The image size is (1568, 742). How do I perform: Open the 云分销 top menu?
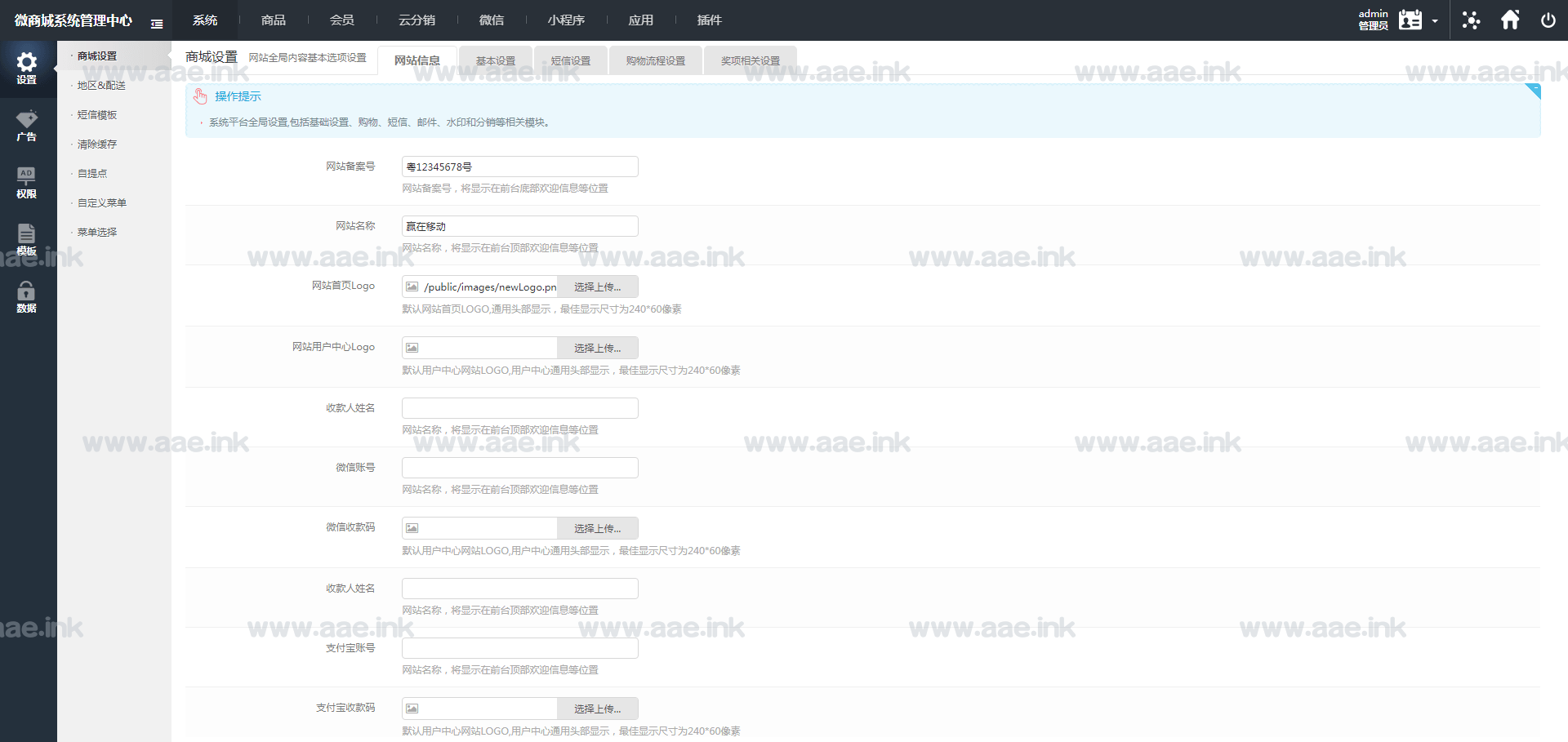point(416,20)
